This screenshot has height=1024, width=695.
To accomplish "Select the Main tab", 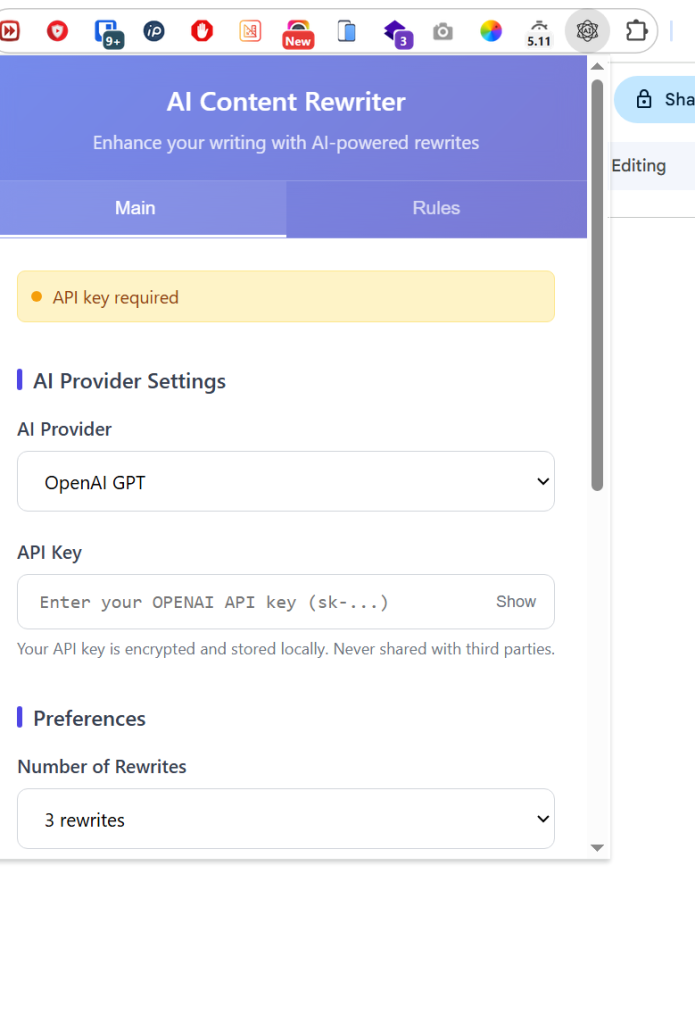I will point(135,208).
